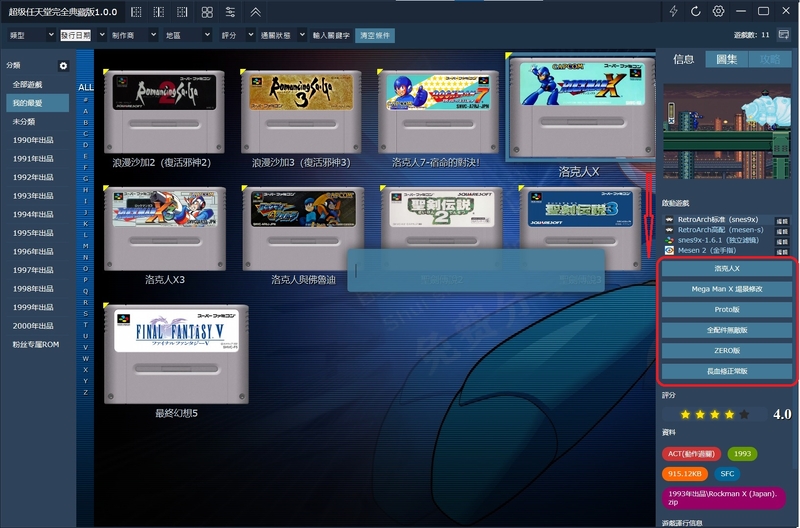Click ALL in the alphabet index
Image resolution: width=800 pixels, height=528 pixels.
point(85,87)
